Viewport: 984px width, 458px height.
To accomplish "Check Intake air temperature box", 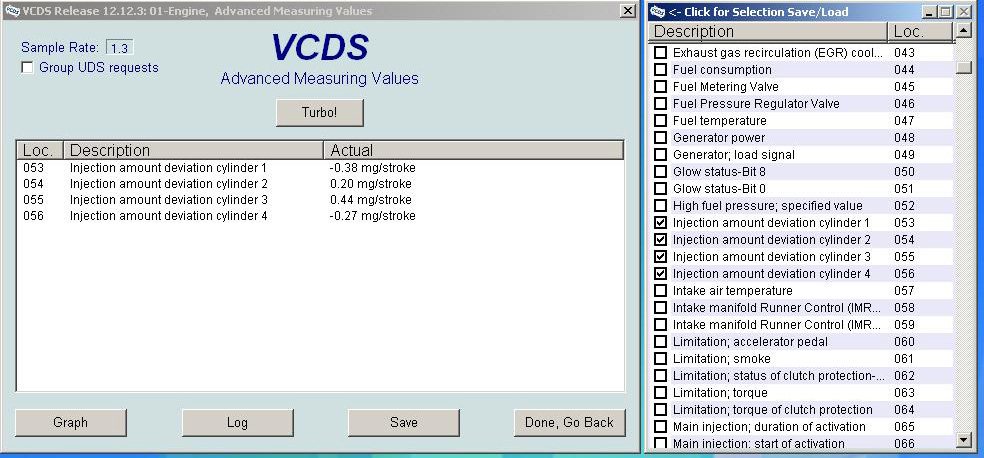I will (660, 290).
